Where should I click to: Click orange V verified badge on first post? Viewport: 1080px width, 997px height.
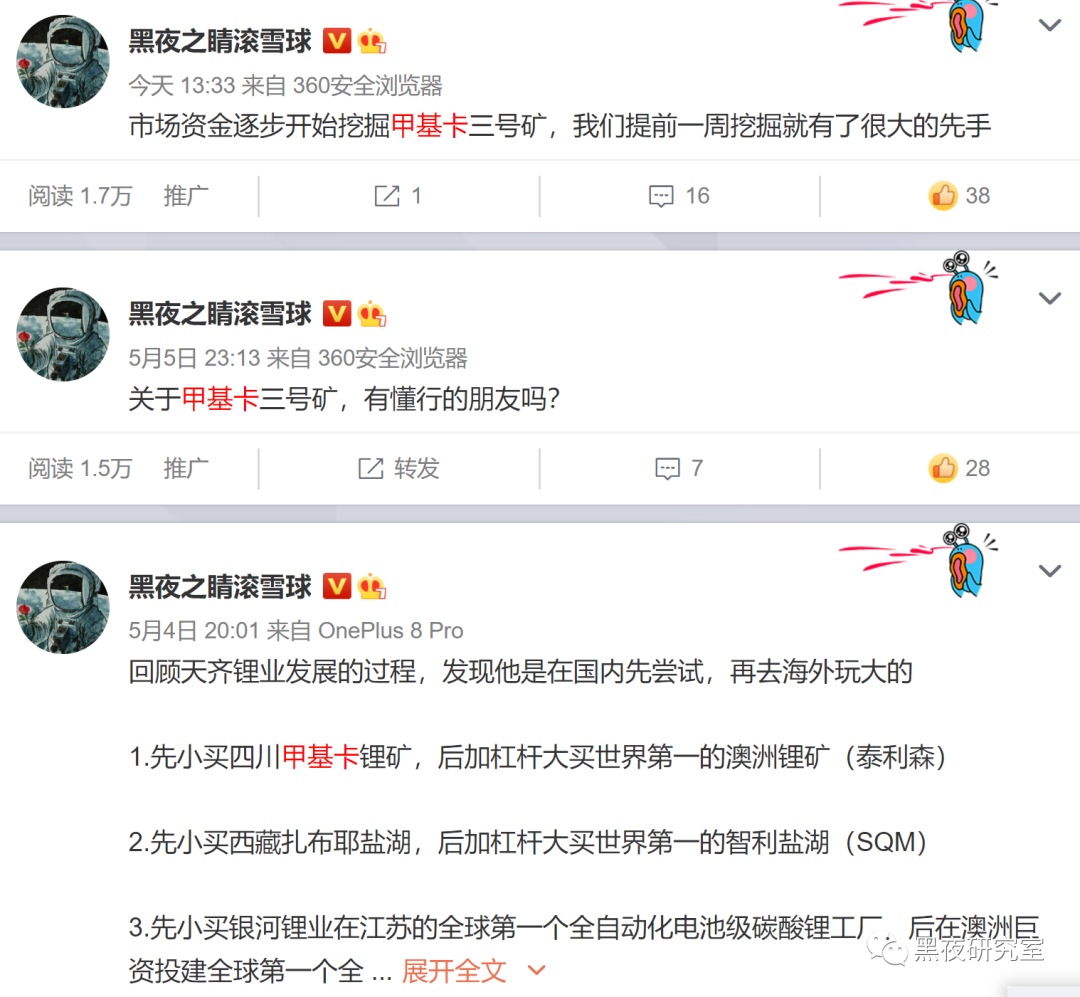coord(337,41)
